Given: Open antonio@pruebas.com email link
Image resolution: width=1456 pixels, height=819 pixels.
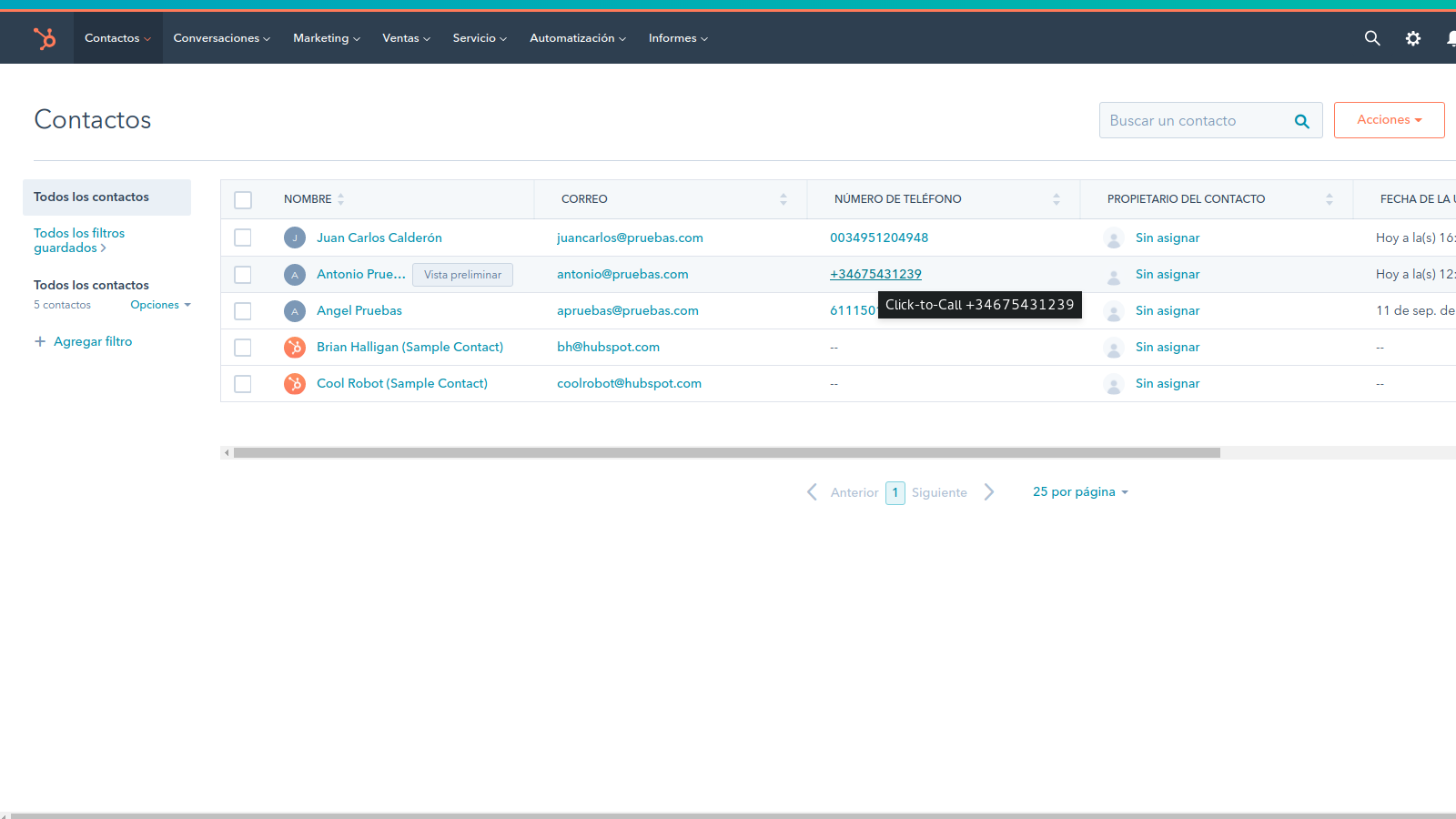Looking at the screenshot, I should [x=622, y=275].
